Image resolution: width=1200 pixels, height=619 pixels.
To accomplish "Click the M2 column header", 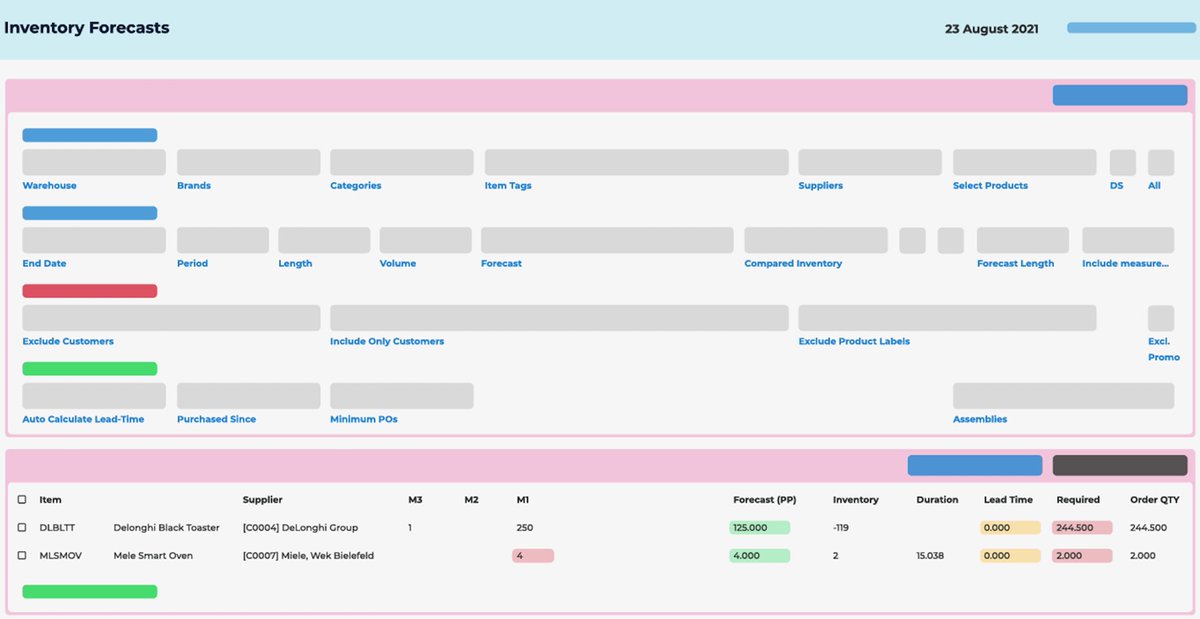I will point(472,499).
